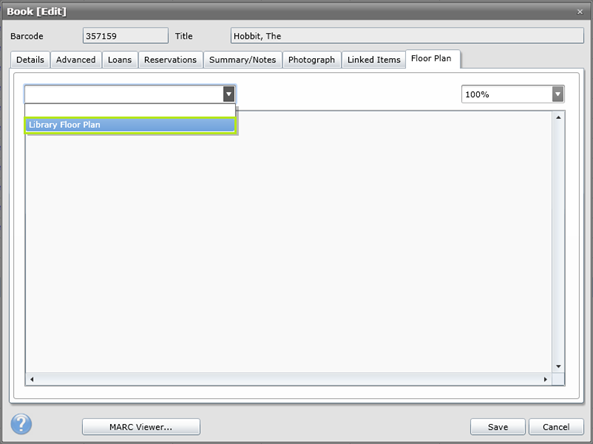Click the blue help question mark icon
Image resolution: width=593 pixels, height=444 pixels.
click(x=21, y=424)
